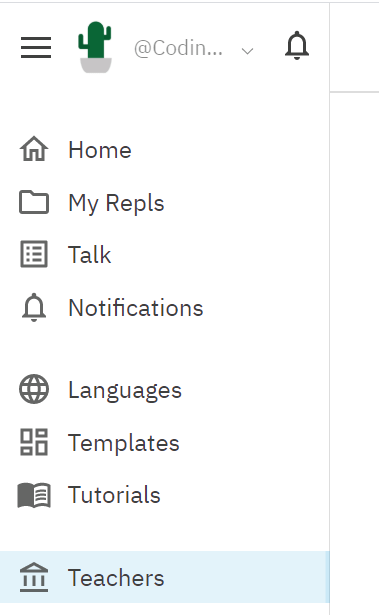Click the Languages globe icon
The image size is (379, 615).
point(34,389)
